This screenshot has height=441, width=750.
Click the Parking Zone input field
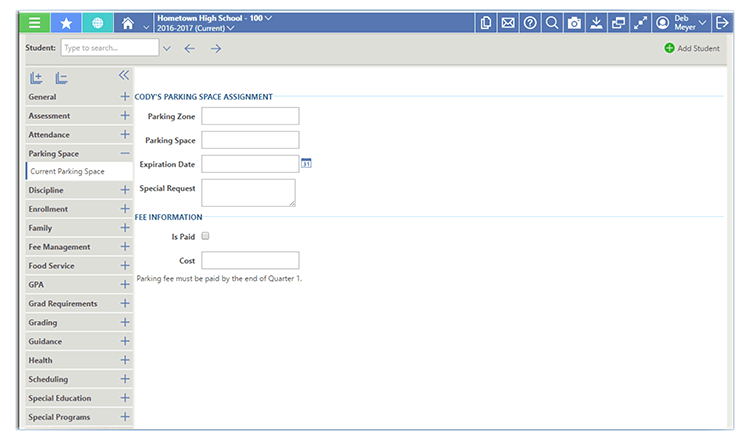pyautogui.click(x=250, y=116)
